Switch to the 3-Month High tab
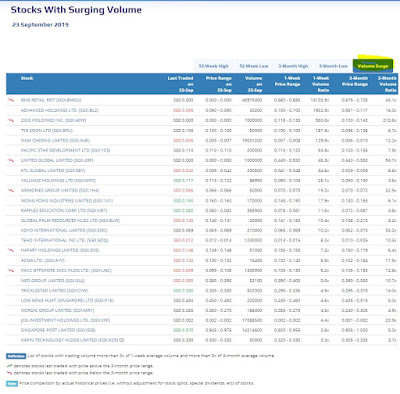Screen dimensions: 400x394 (x=293, y=66)
